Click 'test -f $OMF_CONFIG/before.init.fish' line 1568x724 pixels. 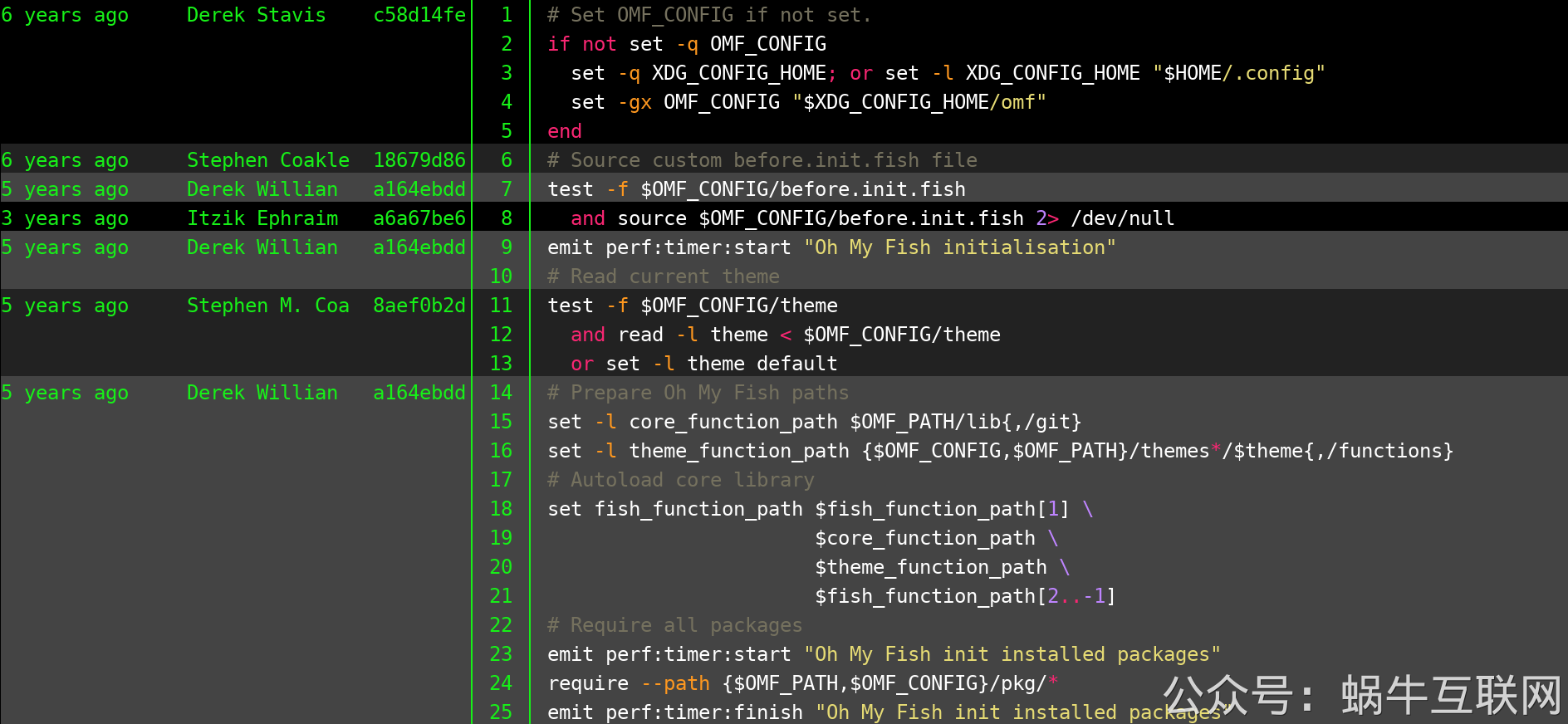click(757, 189)
